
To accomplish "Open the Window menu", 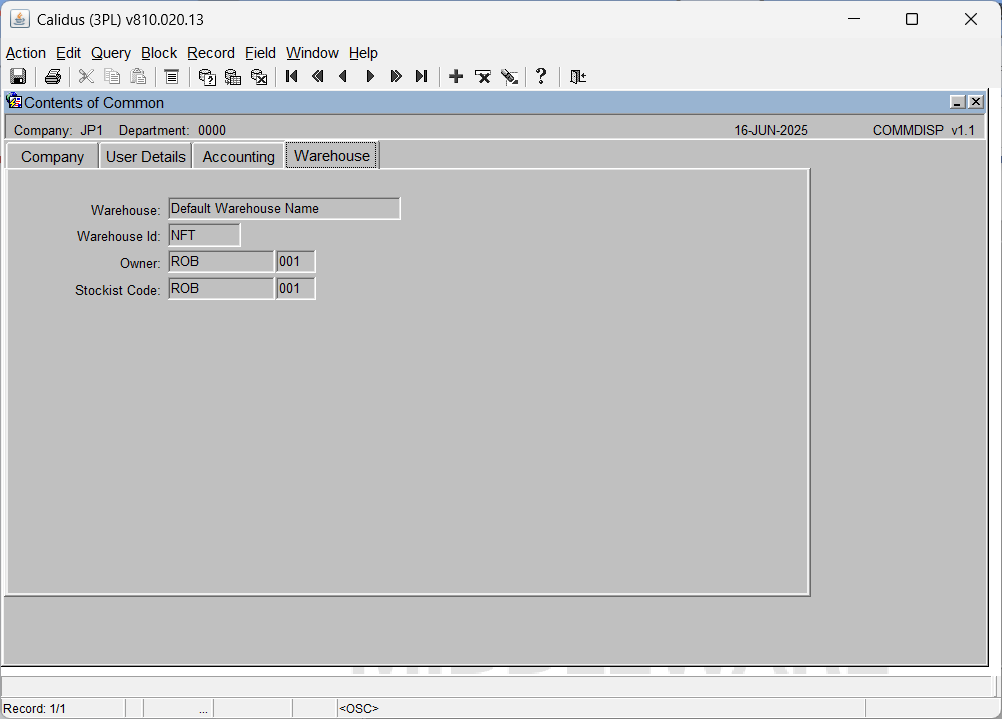I will tap(312, 53).
